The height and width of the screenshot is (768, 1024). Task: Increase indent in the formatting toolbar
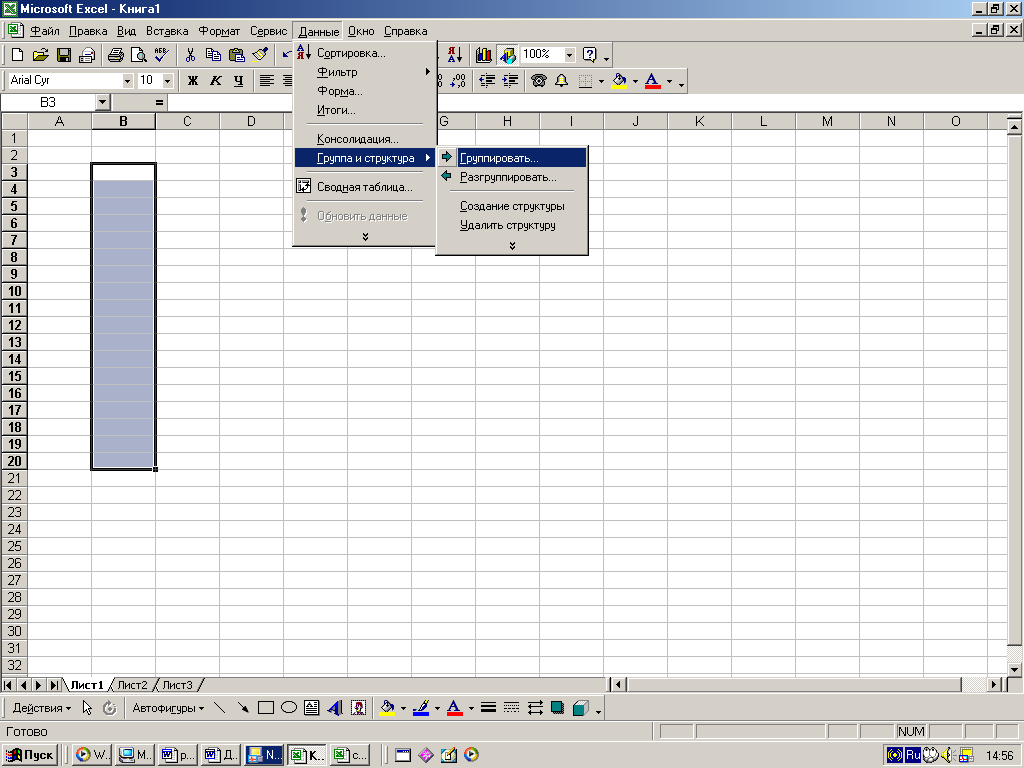510,80
